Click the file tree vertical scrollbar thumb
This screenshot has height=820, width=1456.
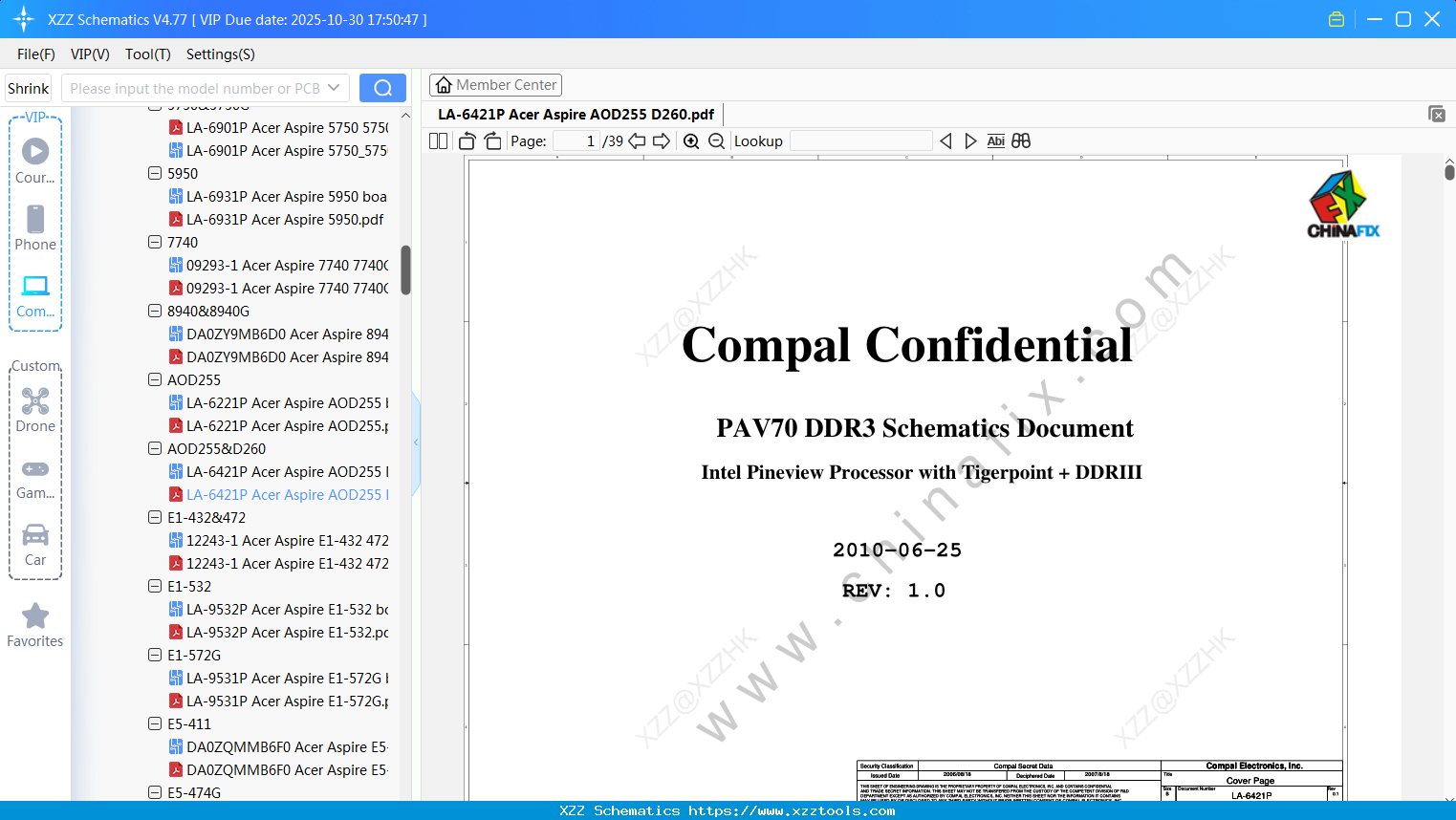tap(405, 270)
